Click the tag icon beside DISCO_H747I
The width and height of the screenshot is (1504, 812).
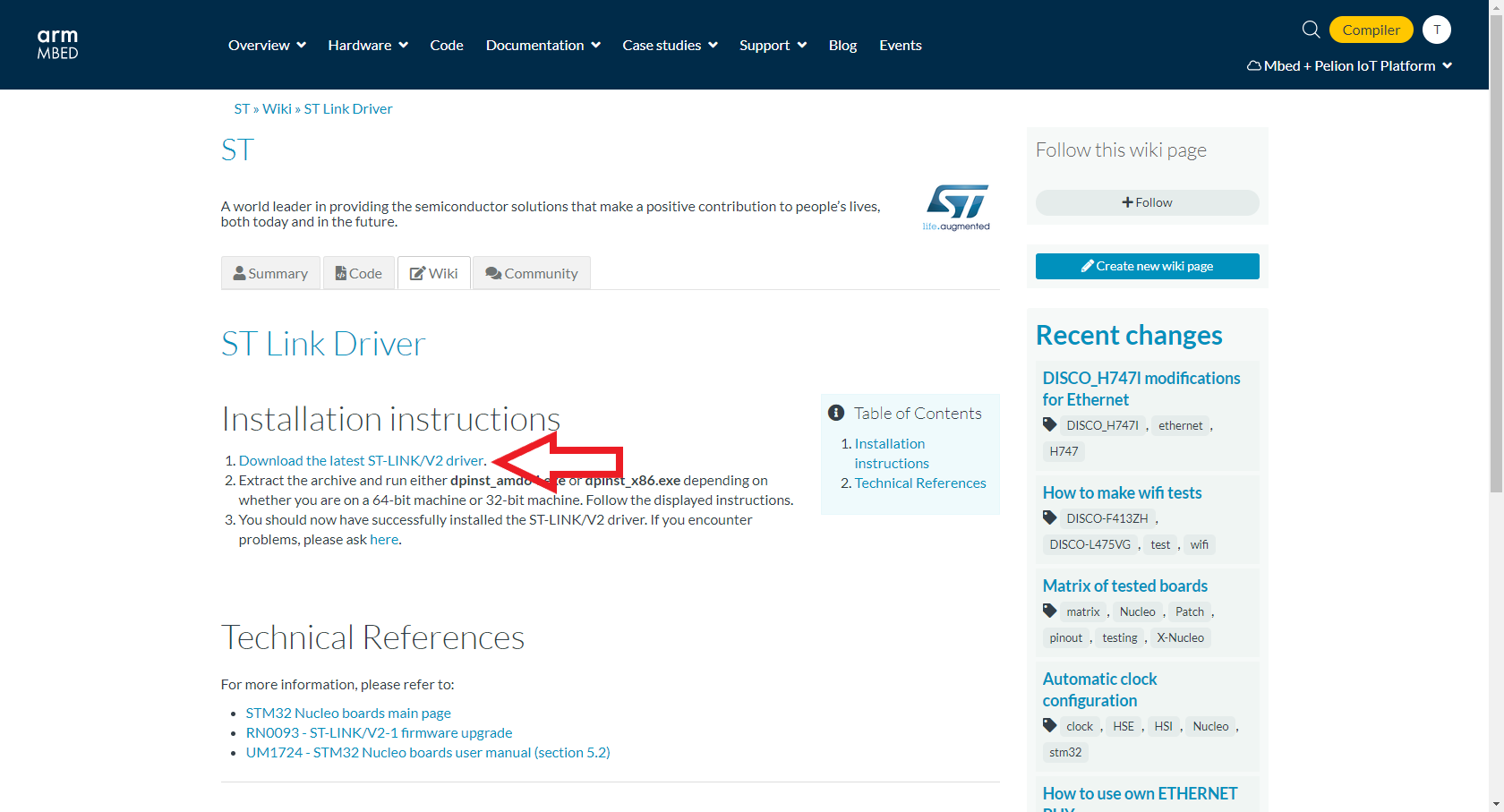point(1050,424)
